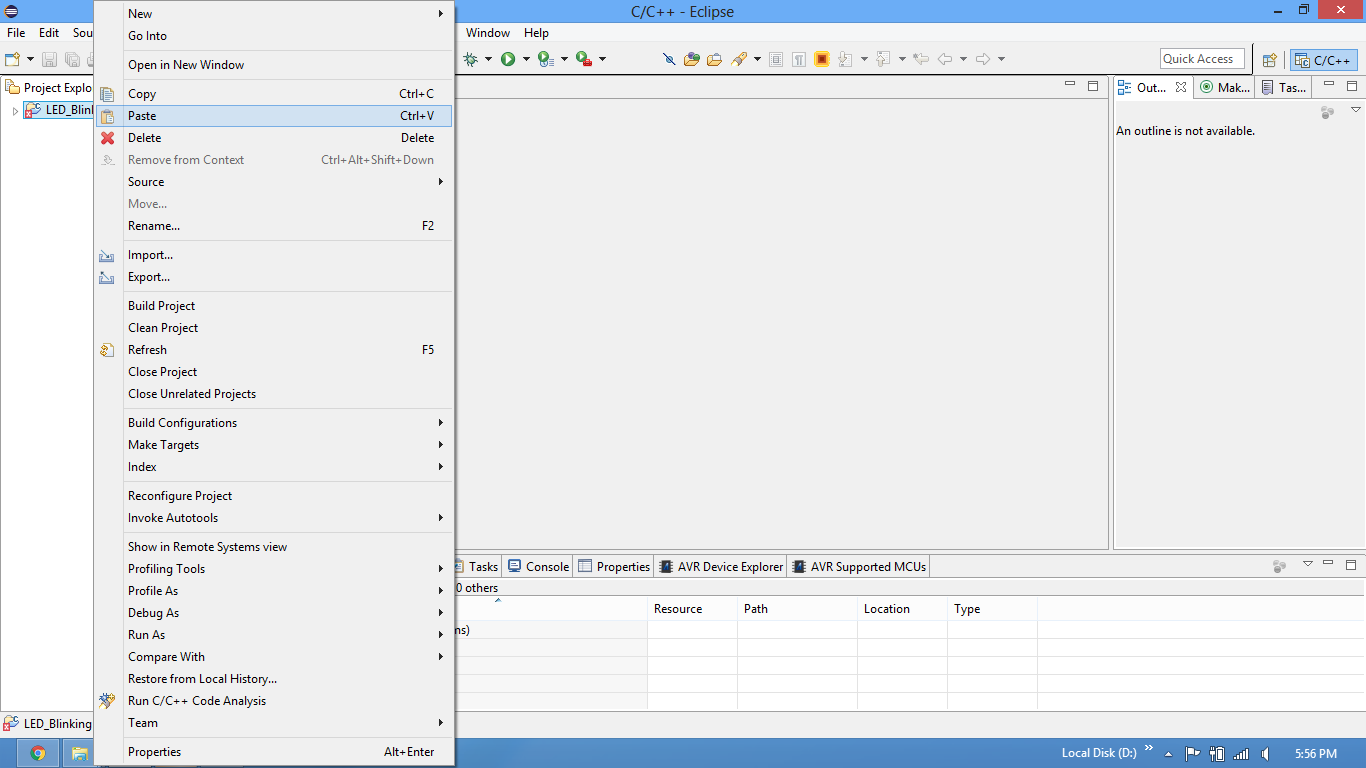Choose Copy from the context menu
Screen dimensions: 1366x768
pos(274,94)
